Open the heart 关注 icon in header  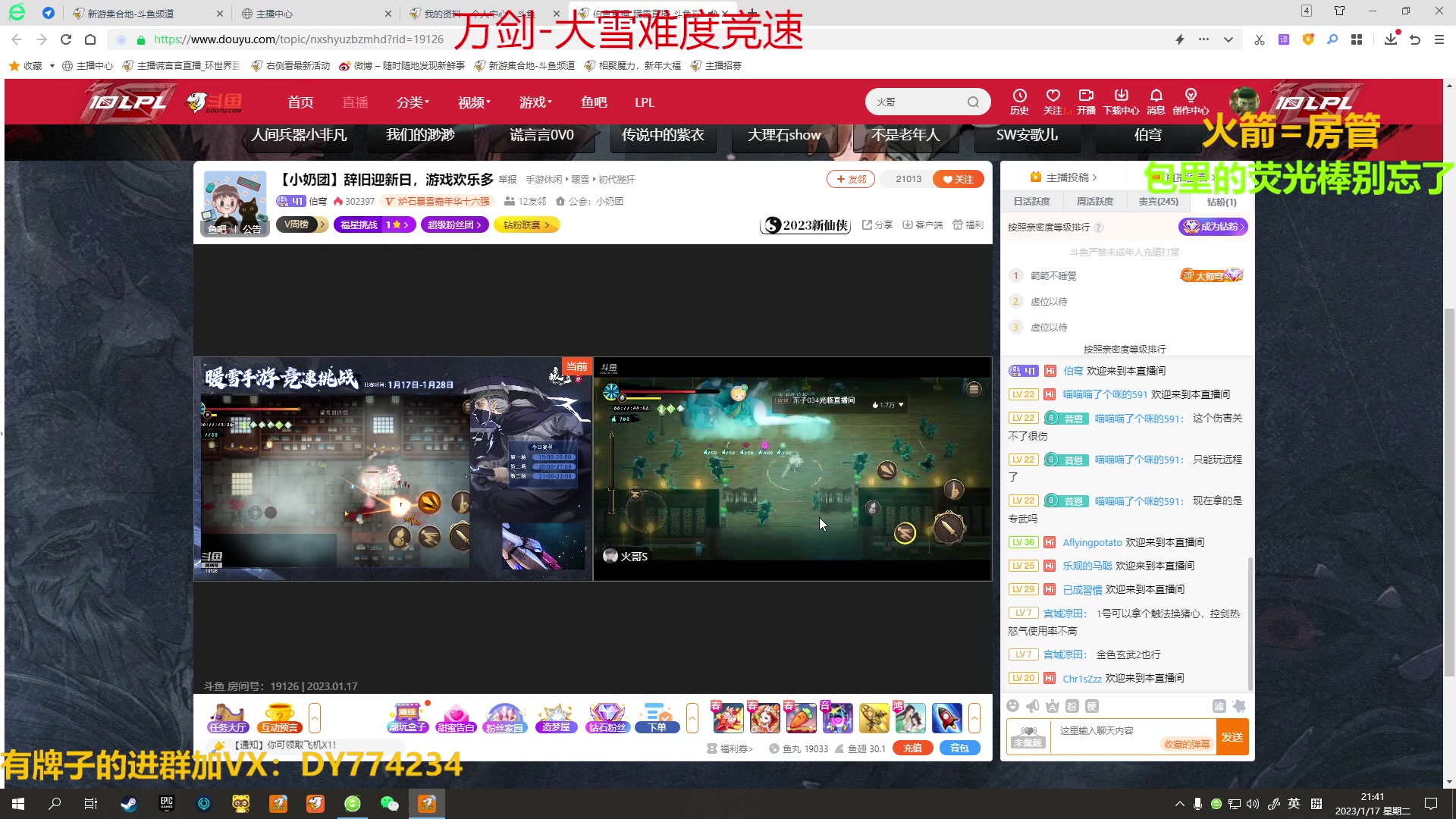click(x=1053, y=102)
